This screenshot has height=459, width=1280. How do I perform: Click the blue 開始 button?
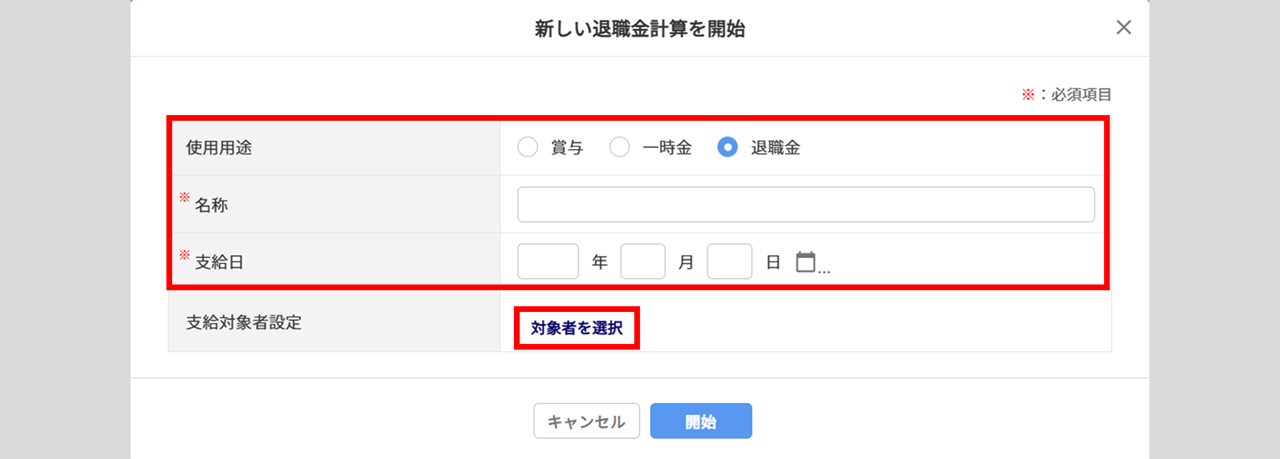click(x=701, y=421)
